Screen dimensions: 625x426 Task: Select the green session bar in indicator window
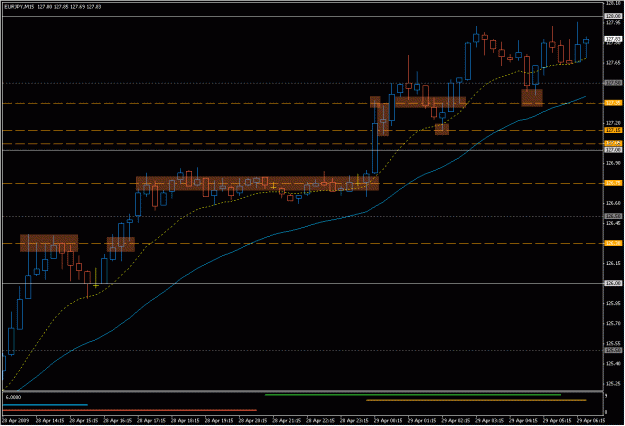coord(413,395)
